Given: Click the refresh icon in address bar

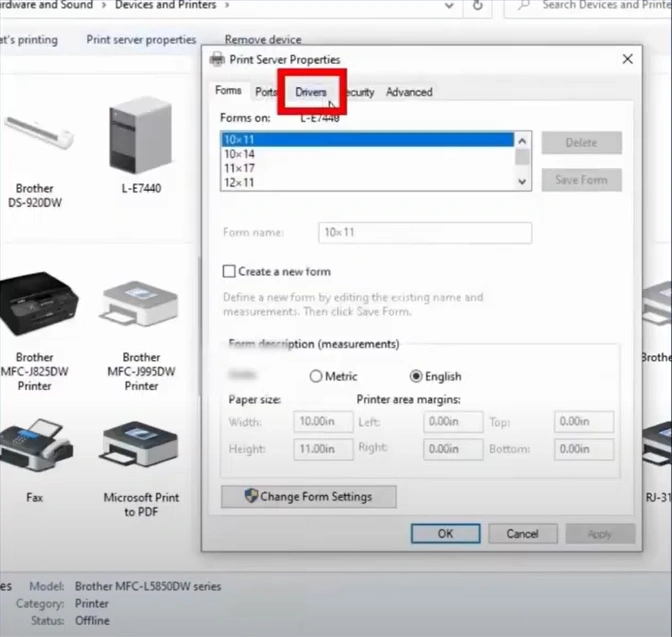Looking at the screenshot, I should click(x=478, y=6).
